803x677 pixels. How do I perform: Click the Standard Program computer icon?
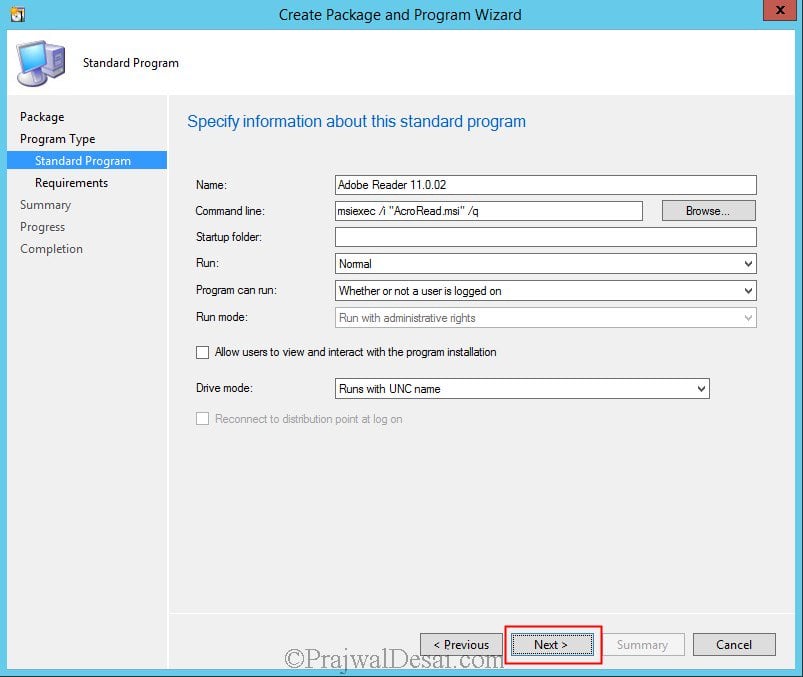[x=41, y=63]
